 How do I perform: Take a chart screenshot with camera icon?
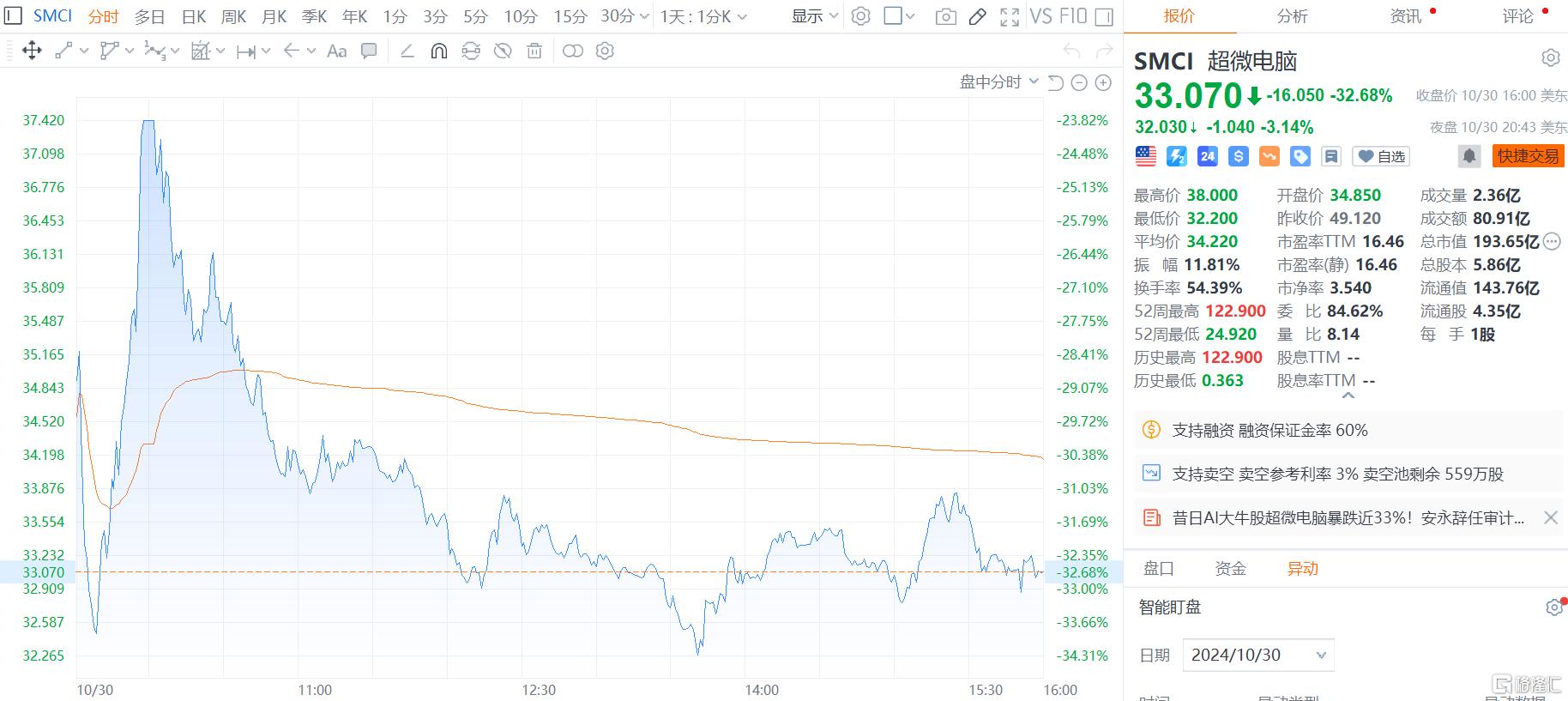[945, 16]
